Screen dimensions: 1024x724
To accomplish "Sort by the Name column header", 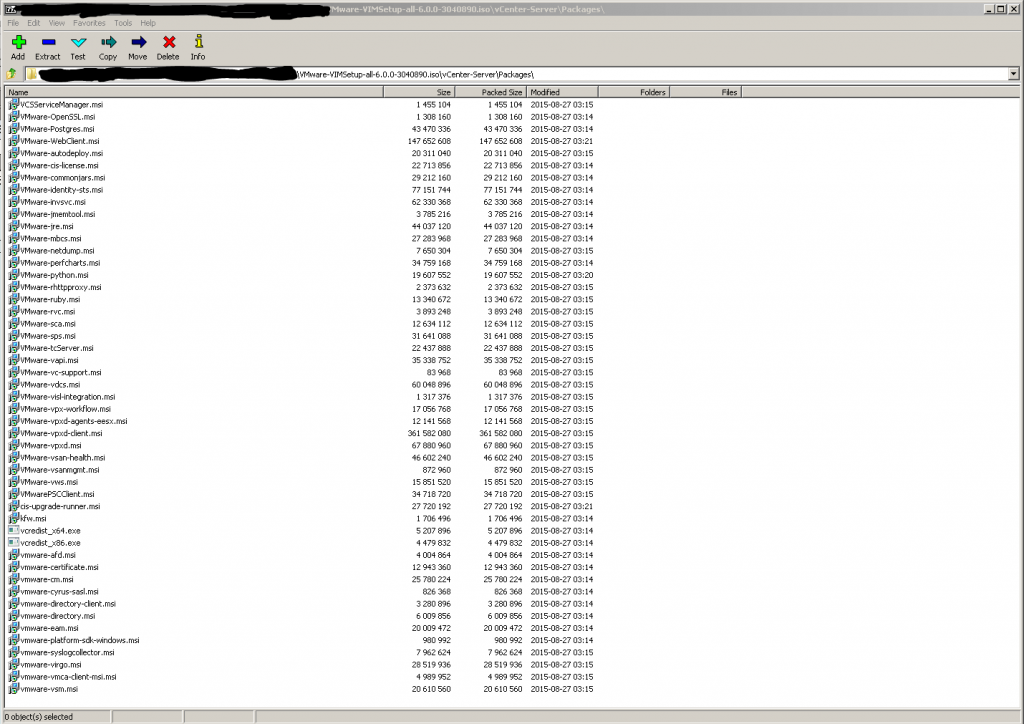I will [194, 92].
